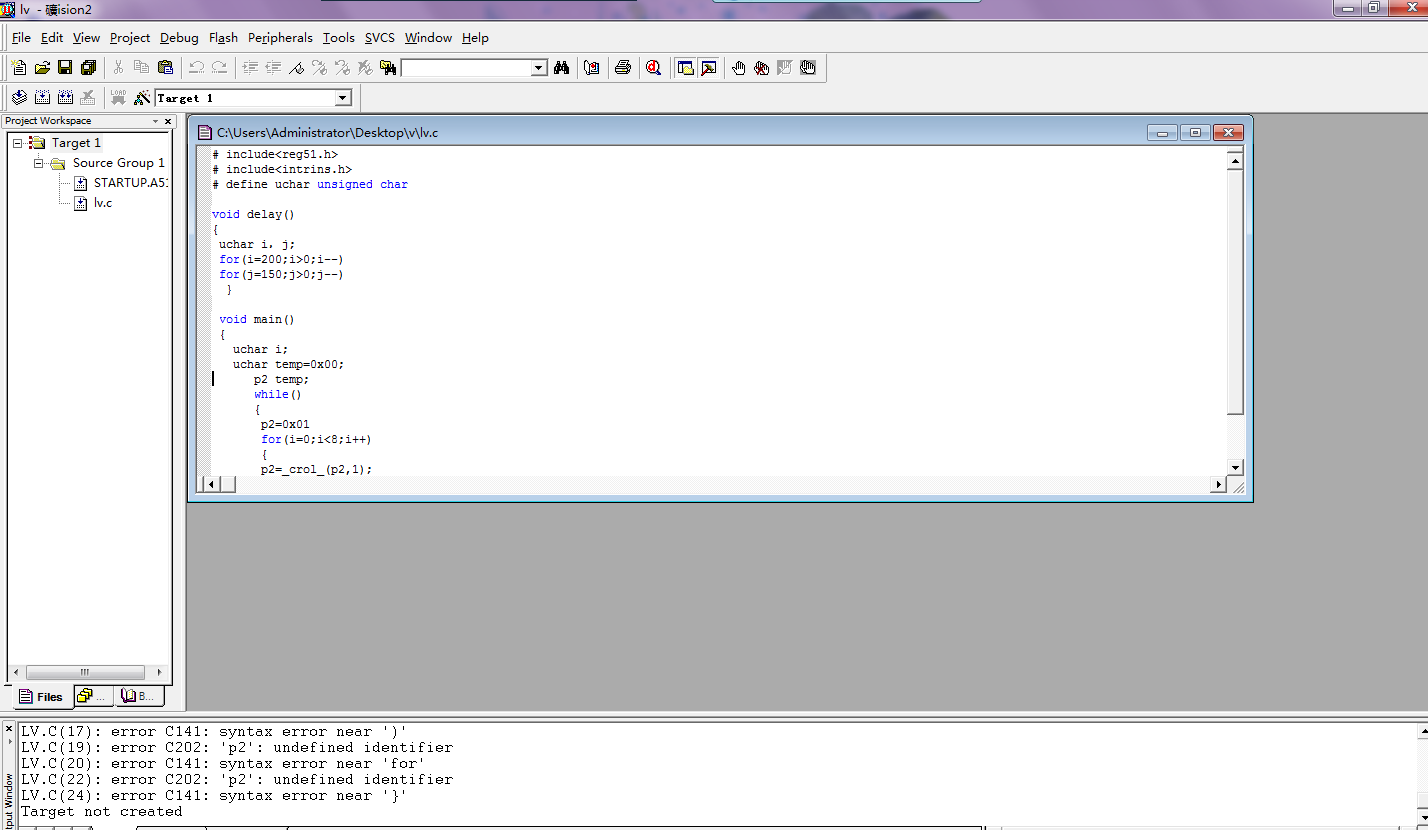Unindent the selected text lines

[x=273, y=68]
